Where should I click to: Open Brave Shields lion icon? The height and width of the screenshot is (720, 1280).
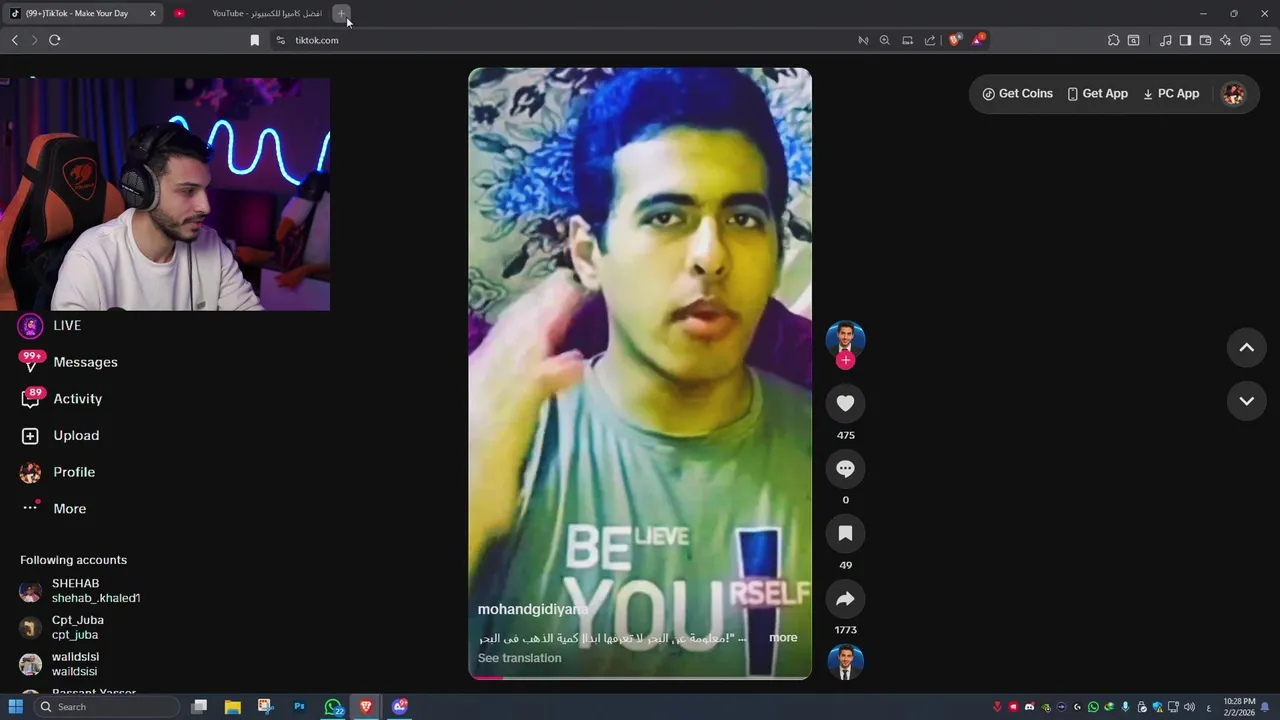pos(955,40)
